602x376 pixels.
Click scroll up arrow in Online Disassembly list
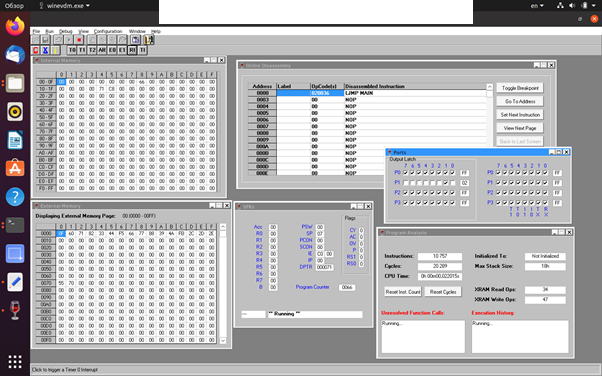click(x=490, y=87)
